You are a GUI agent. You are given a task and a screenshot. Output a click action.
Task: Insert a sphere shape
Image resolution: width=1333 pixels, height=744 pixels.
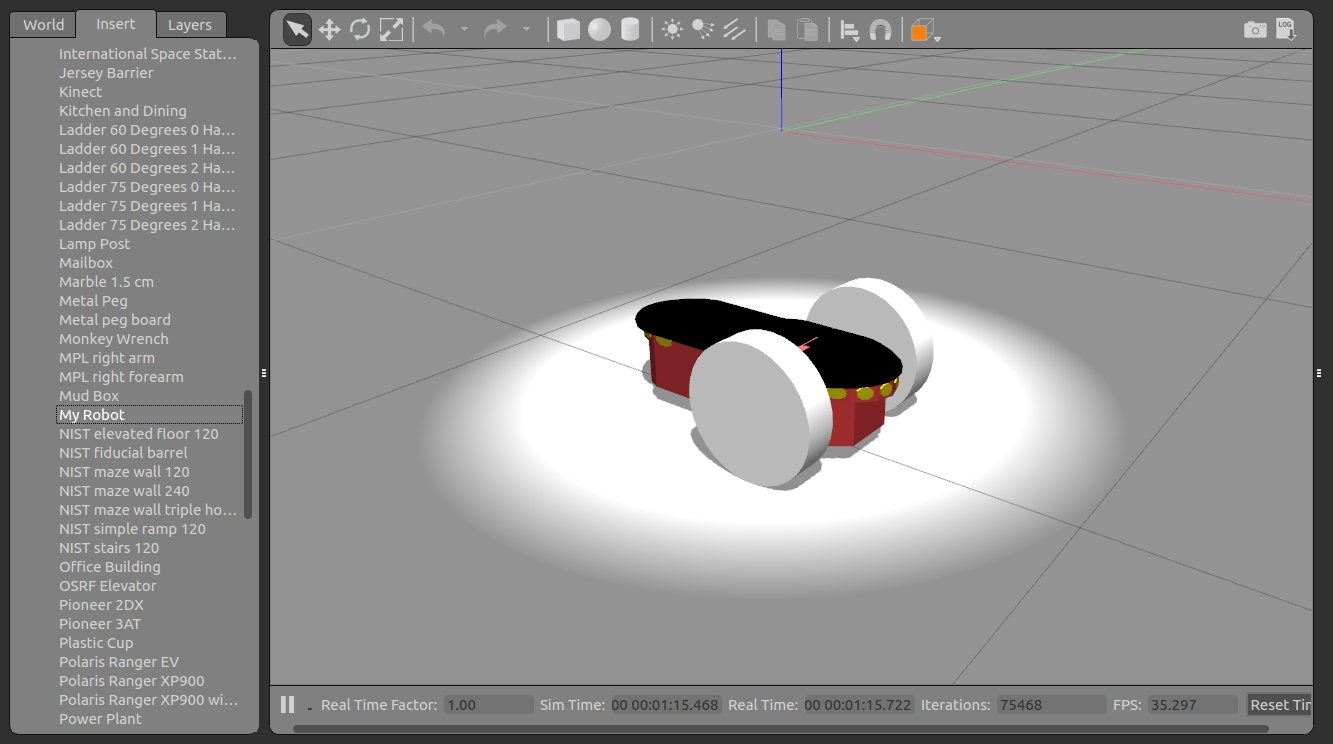(599, 30)
